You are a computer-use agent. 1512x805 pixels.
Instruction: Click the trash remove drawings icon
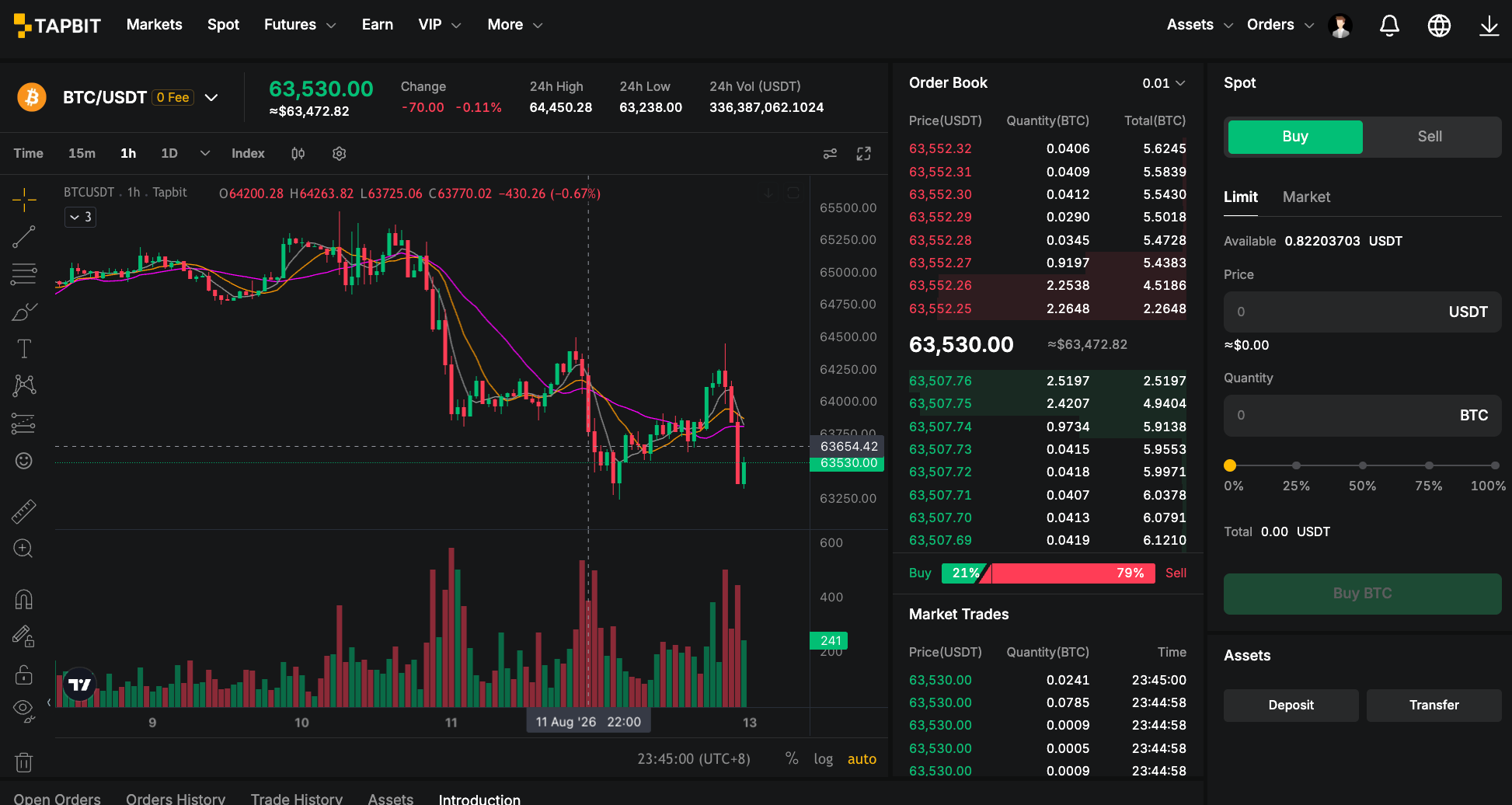[x=24, y=762]
